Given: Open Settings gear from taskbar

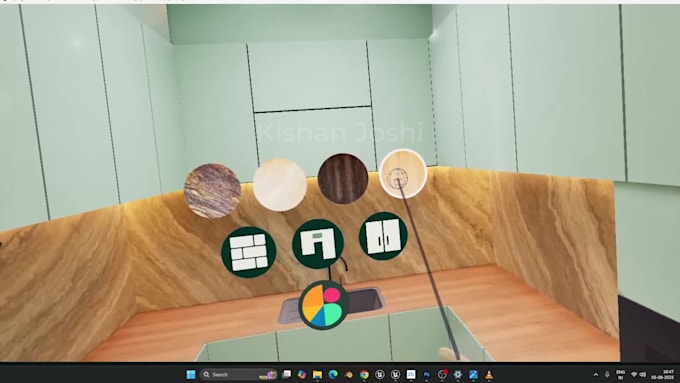Looking at the screenshot, I should pyautogui.click(x=458, y=374).
